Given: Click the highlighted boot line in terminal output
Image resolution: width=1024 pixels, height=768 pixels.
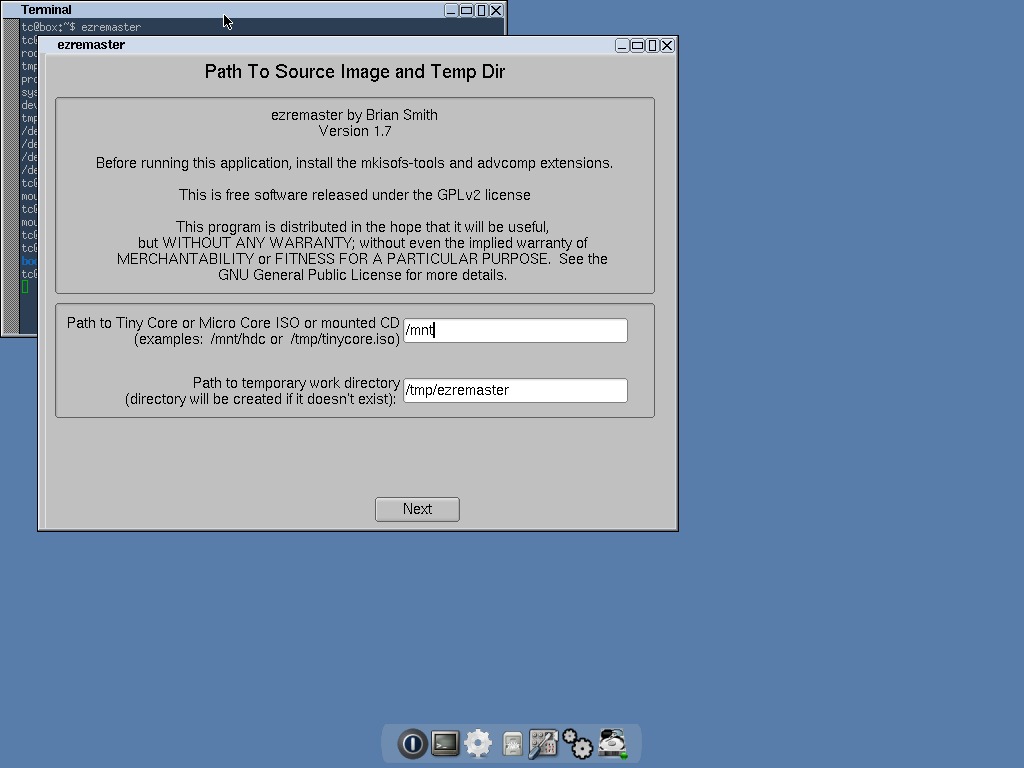Looking at the screenshot, I should tap(30, 261).
